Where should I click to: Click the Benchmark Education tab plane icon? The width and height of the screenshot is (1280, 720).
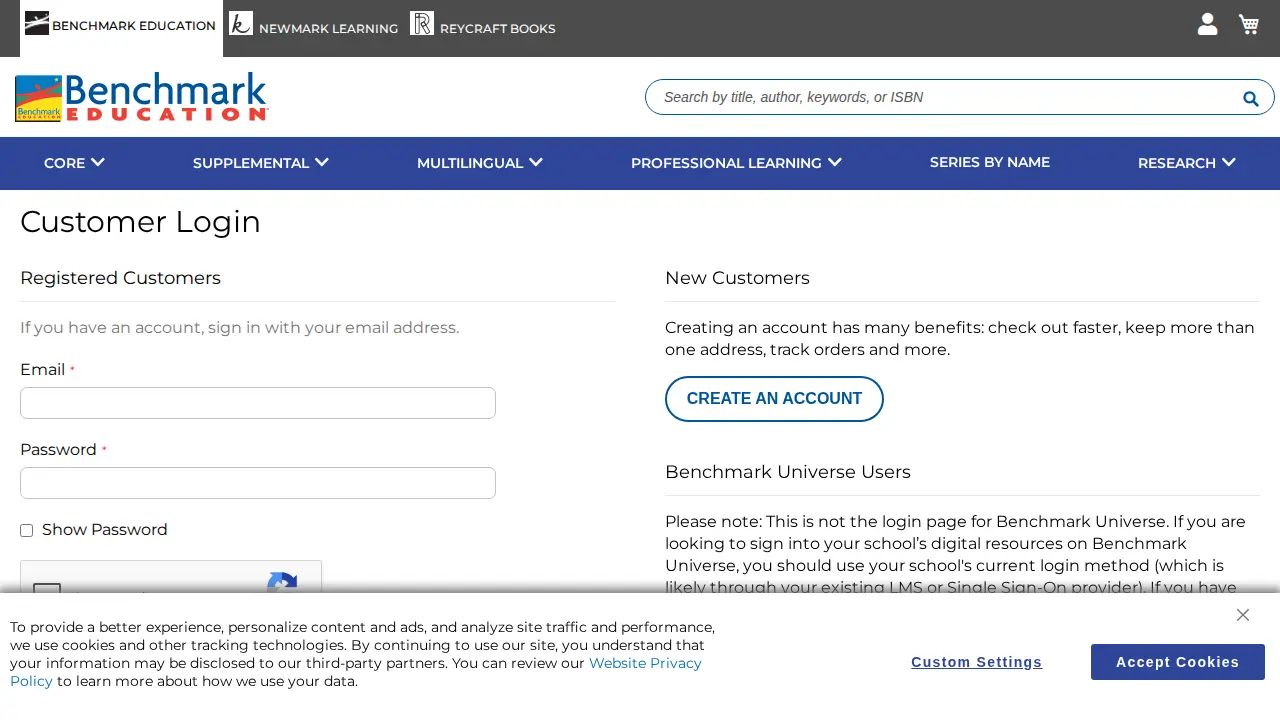coord(37,23)
